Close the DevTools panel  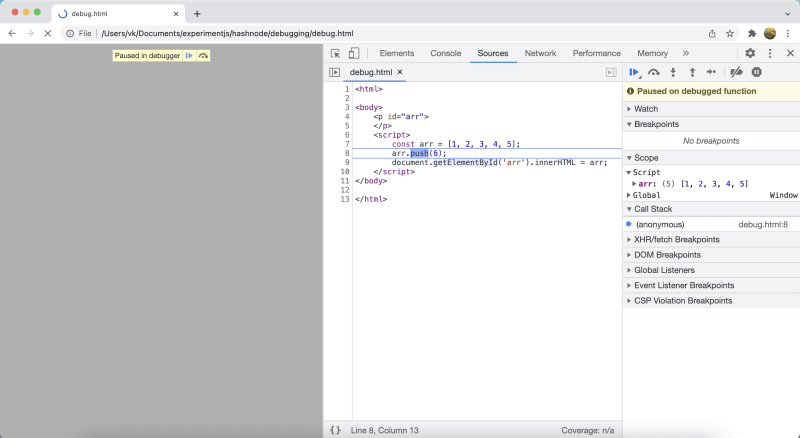click(790, 53)
